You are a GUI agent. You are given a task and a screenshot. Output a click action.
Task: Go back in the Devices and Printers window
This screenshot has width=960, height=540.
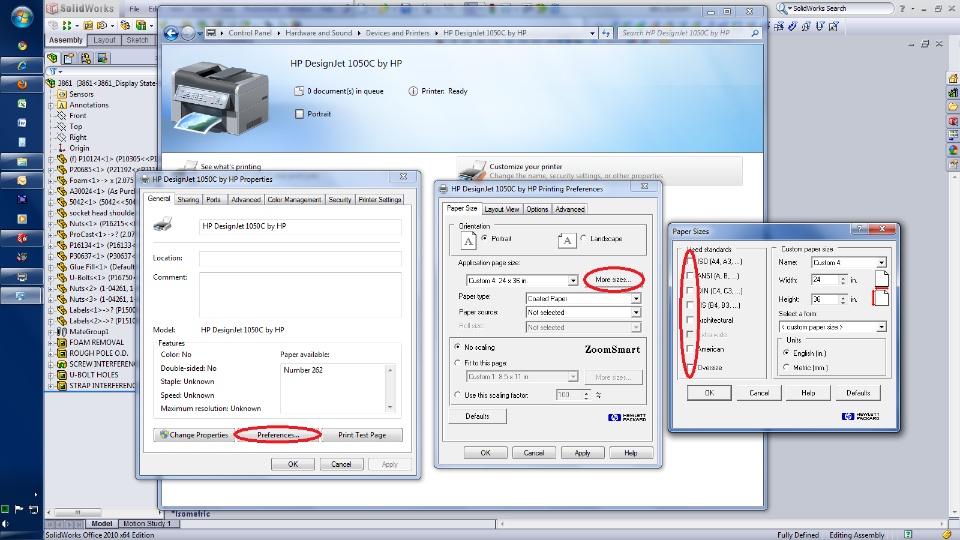[x=171, y=33]
